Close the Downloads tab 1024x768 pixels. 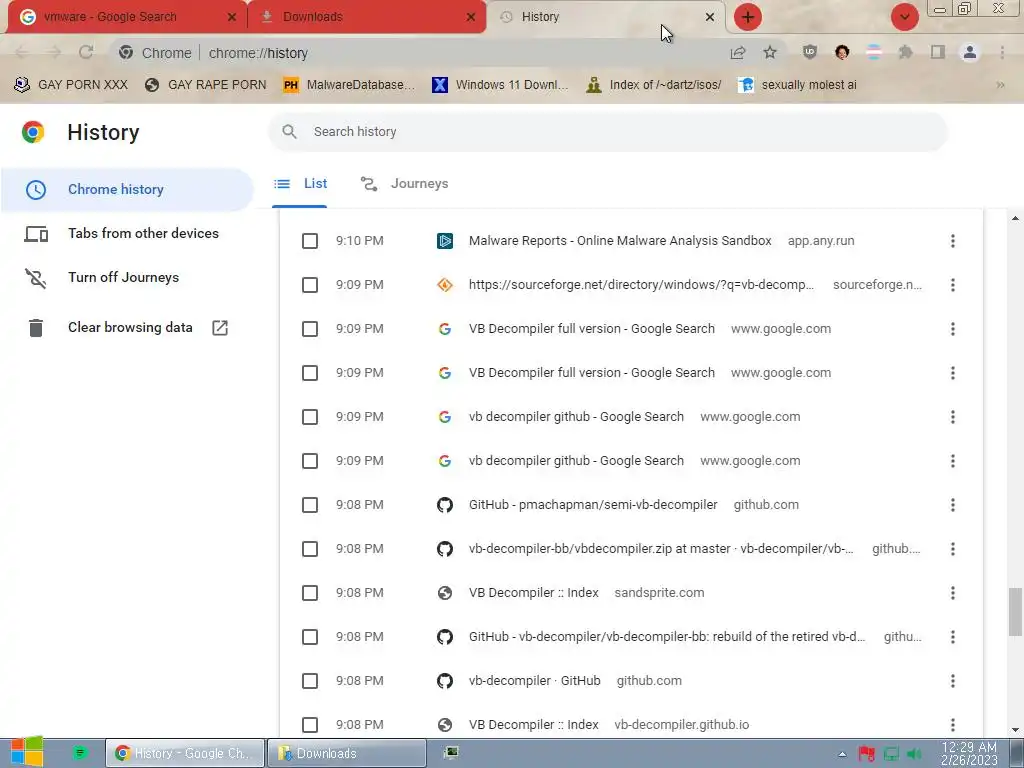(471, 17)
